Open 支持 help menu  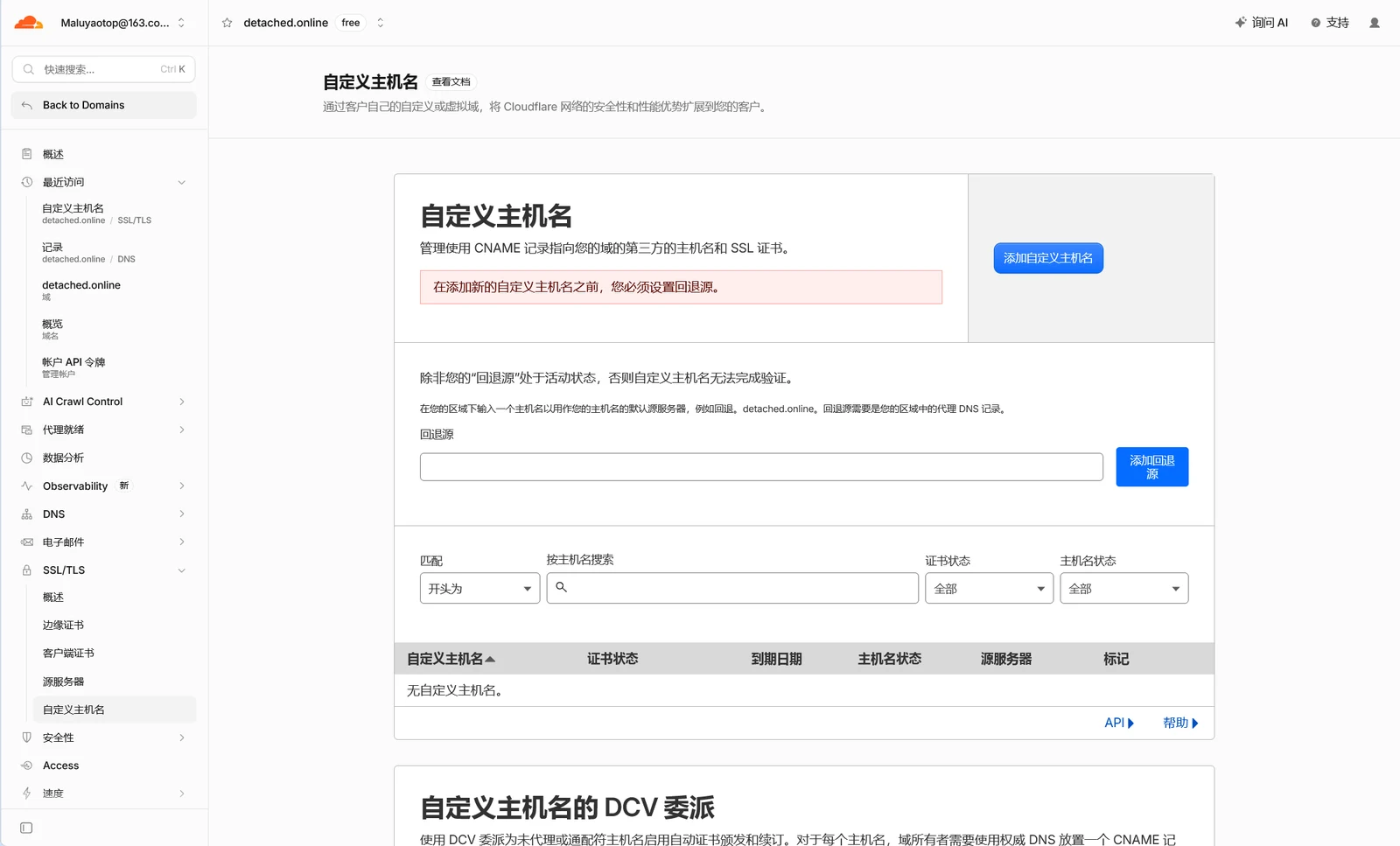click(1330, 23)
